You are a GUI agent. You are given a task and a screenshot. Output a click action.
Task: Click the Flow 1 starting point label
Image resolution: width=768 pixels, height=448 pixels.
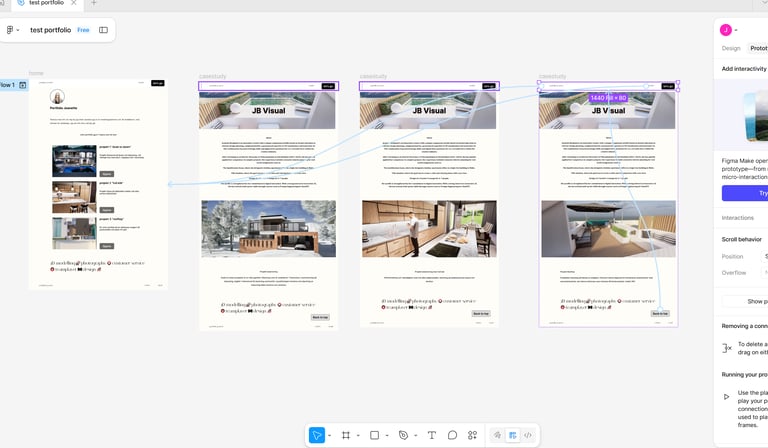7,85
